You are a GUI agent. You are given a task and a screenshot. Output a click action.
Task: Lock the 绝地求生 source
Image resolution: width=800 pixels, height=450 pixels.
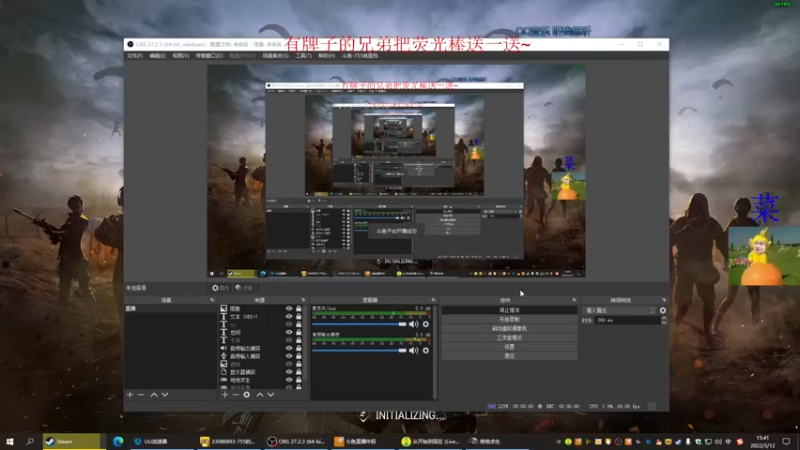click(299, 380)
